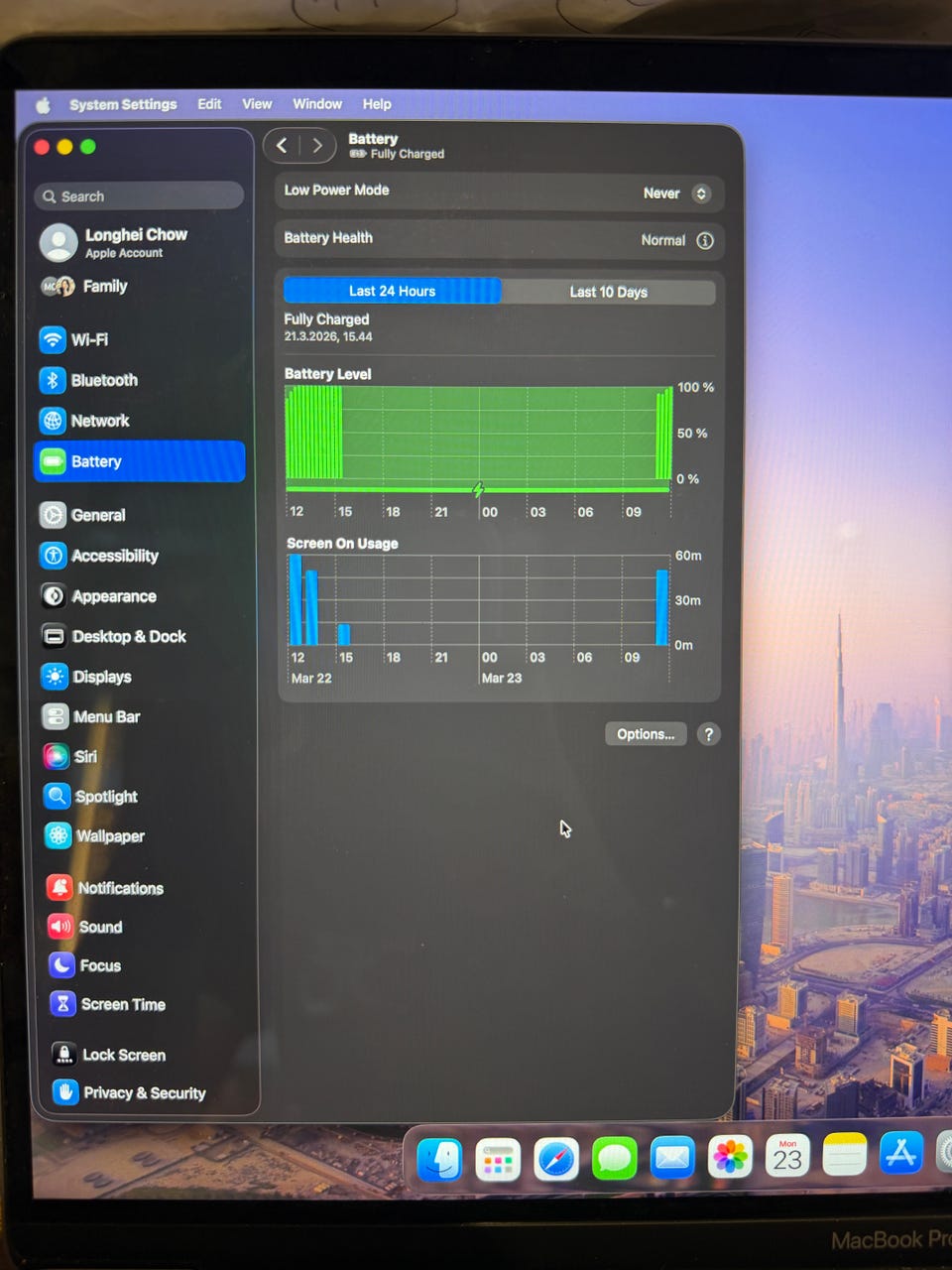Viewport: 952px width, 1270px height.
Task: Go back with the left chevron
Action: pos(282,146)
